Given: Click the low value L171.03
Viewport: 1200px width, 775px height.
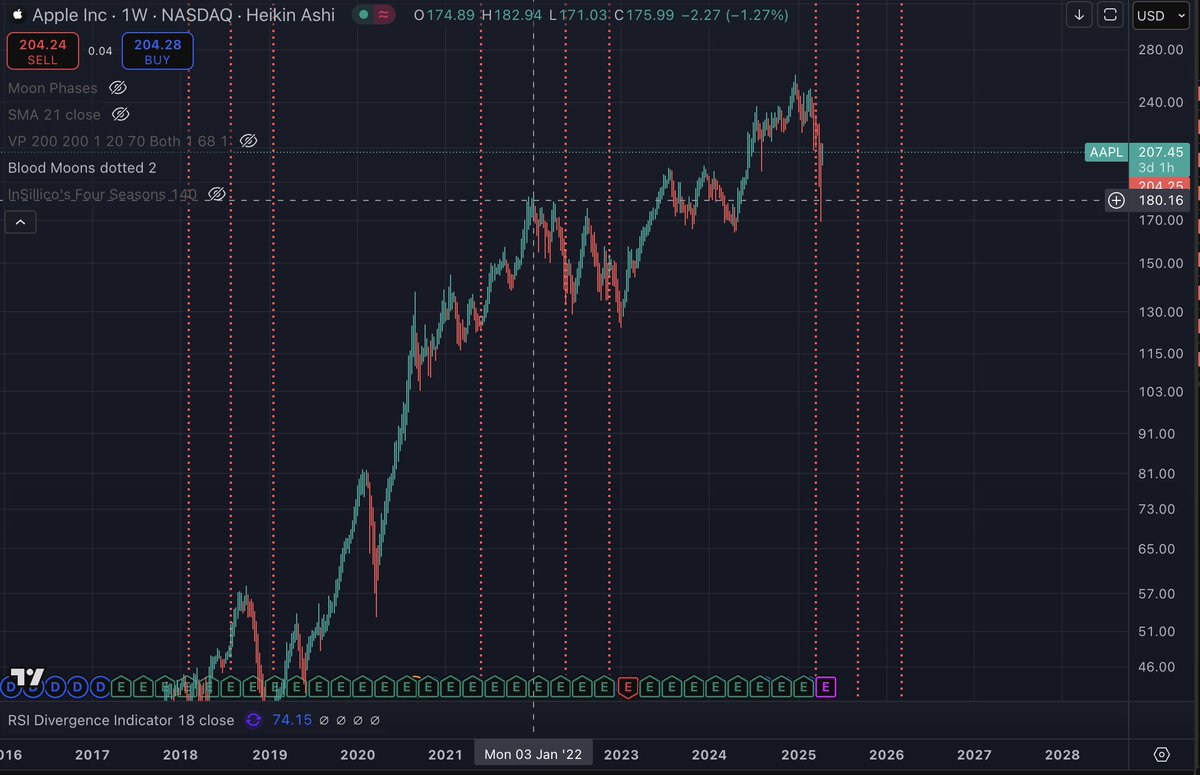Looking at the screenshot, I should [576, 15].
